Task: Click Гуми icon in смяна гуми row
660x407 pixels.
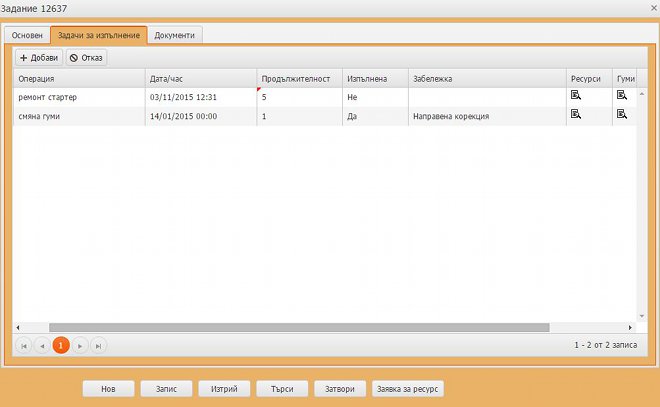Action: pos(622,115)
